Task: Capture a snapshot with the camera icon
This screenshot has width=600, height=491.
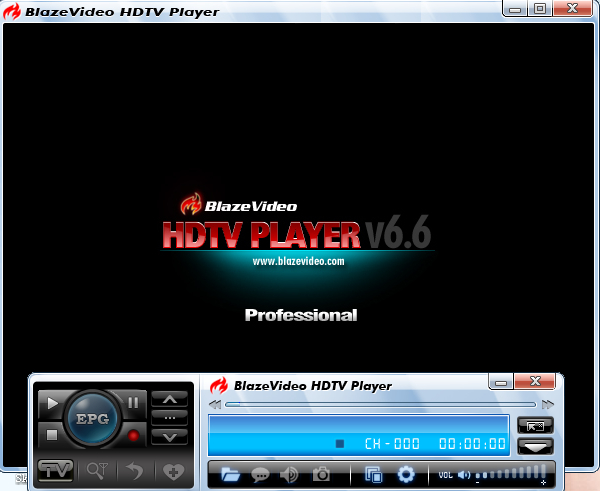Action: click(322, 475)
